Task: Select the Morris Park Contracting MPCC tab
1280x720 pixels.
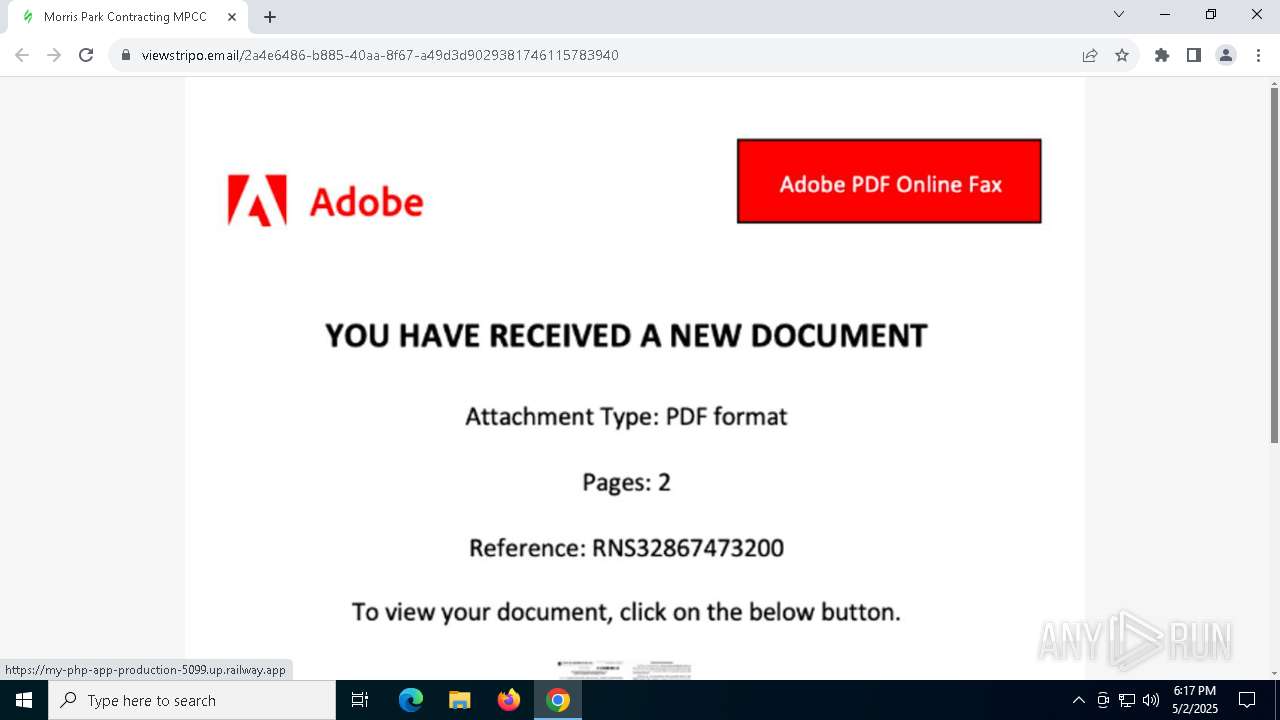Action: [x=128, y=17]
